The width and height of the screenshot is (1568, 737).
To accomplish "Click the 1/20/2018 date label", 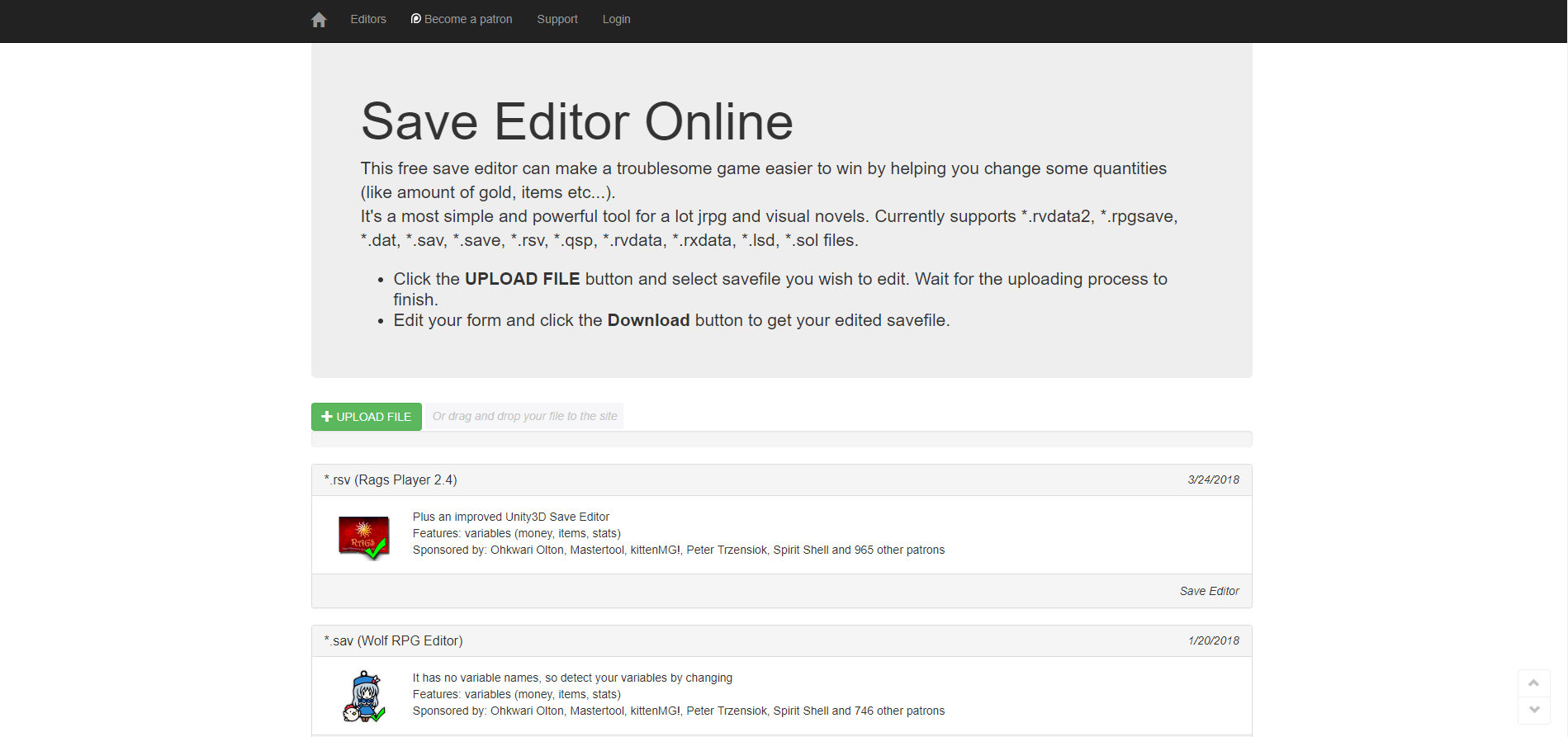I will [x=1213, y=640].
